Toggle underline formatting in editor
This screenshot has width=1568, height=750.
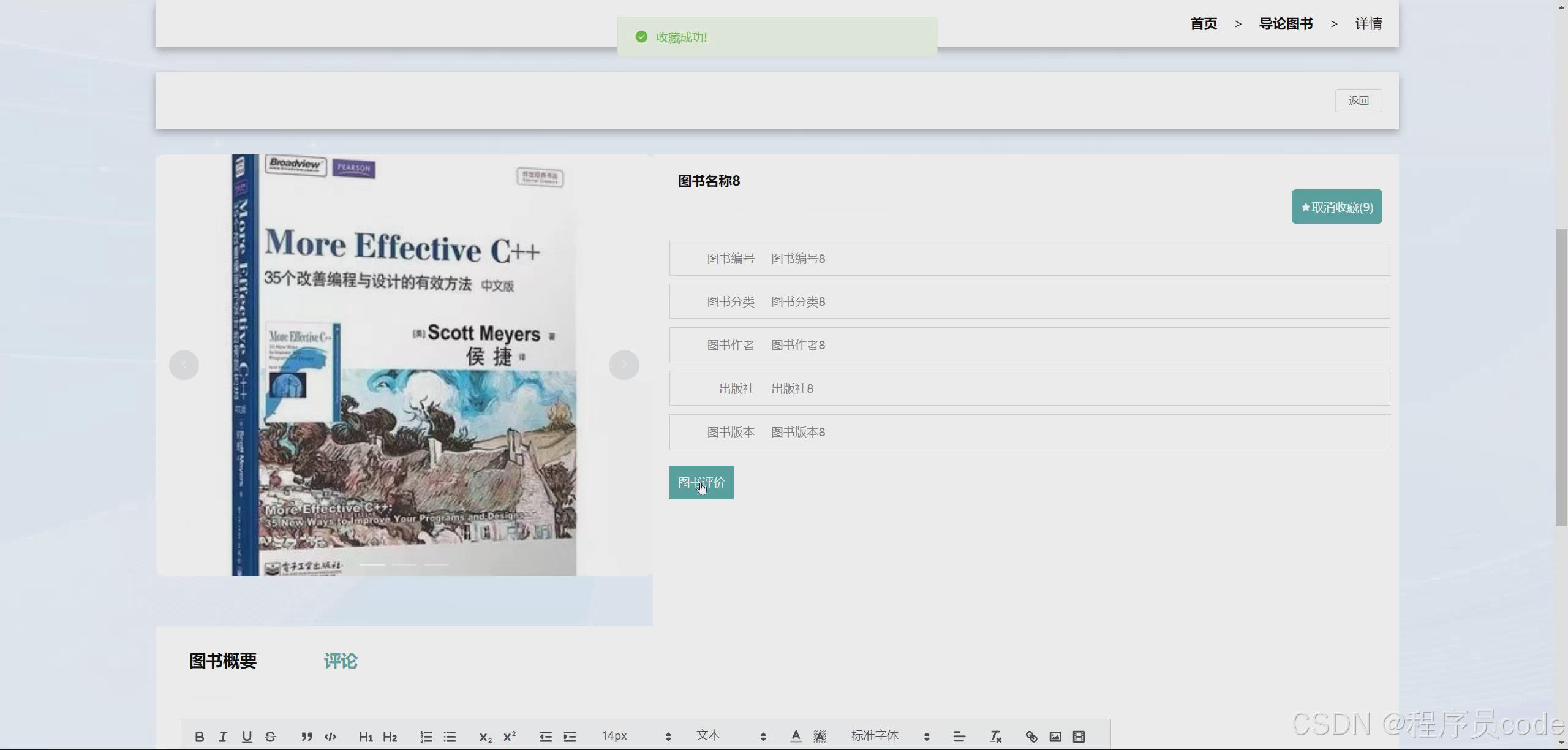tap(247, 737)
